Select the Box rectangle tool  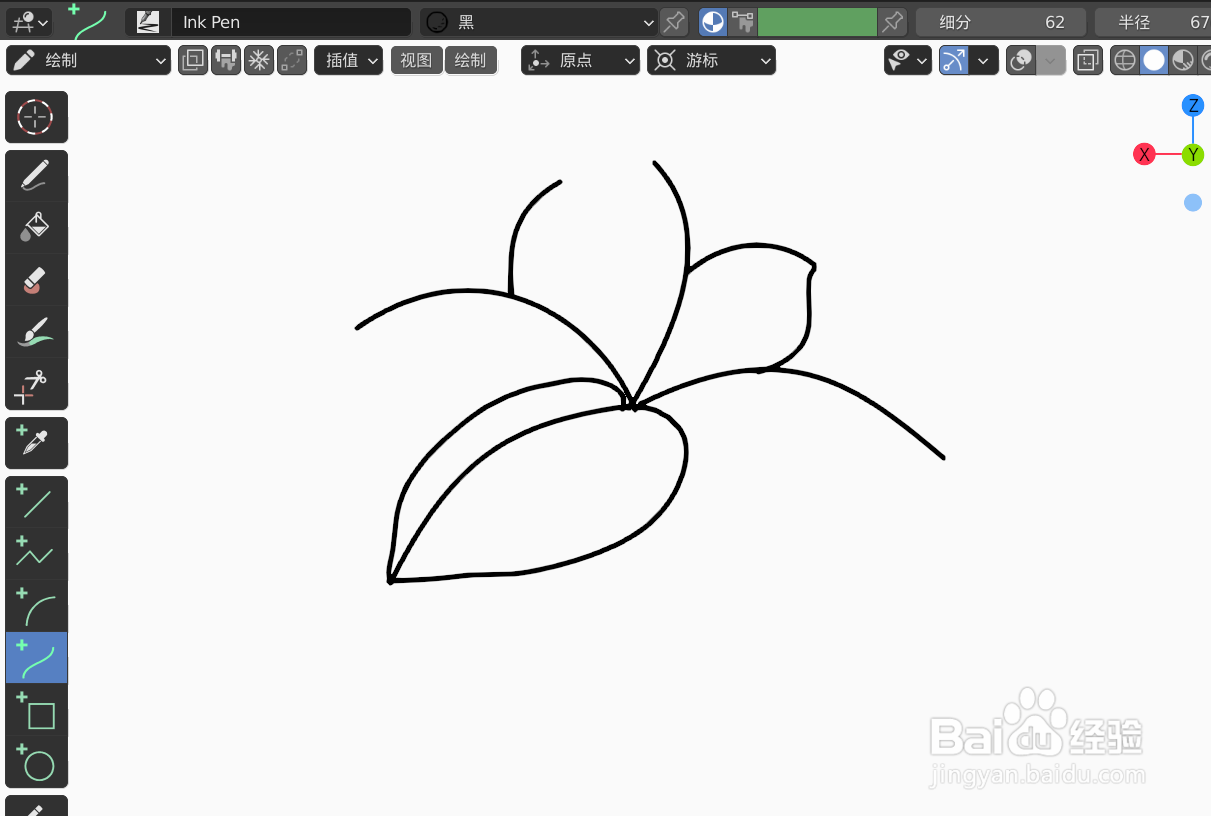point(37,710)
